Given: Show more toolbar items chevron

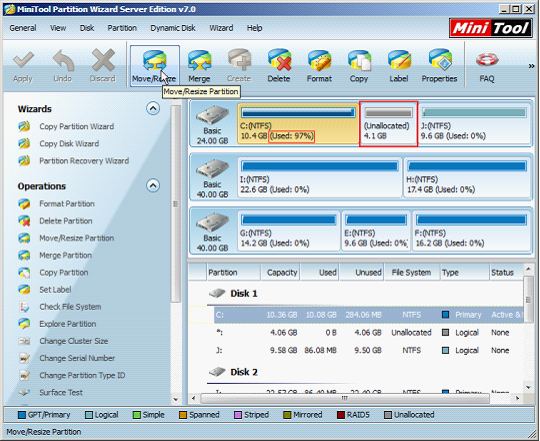Looking at the screenshot, I should point(531,66).
